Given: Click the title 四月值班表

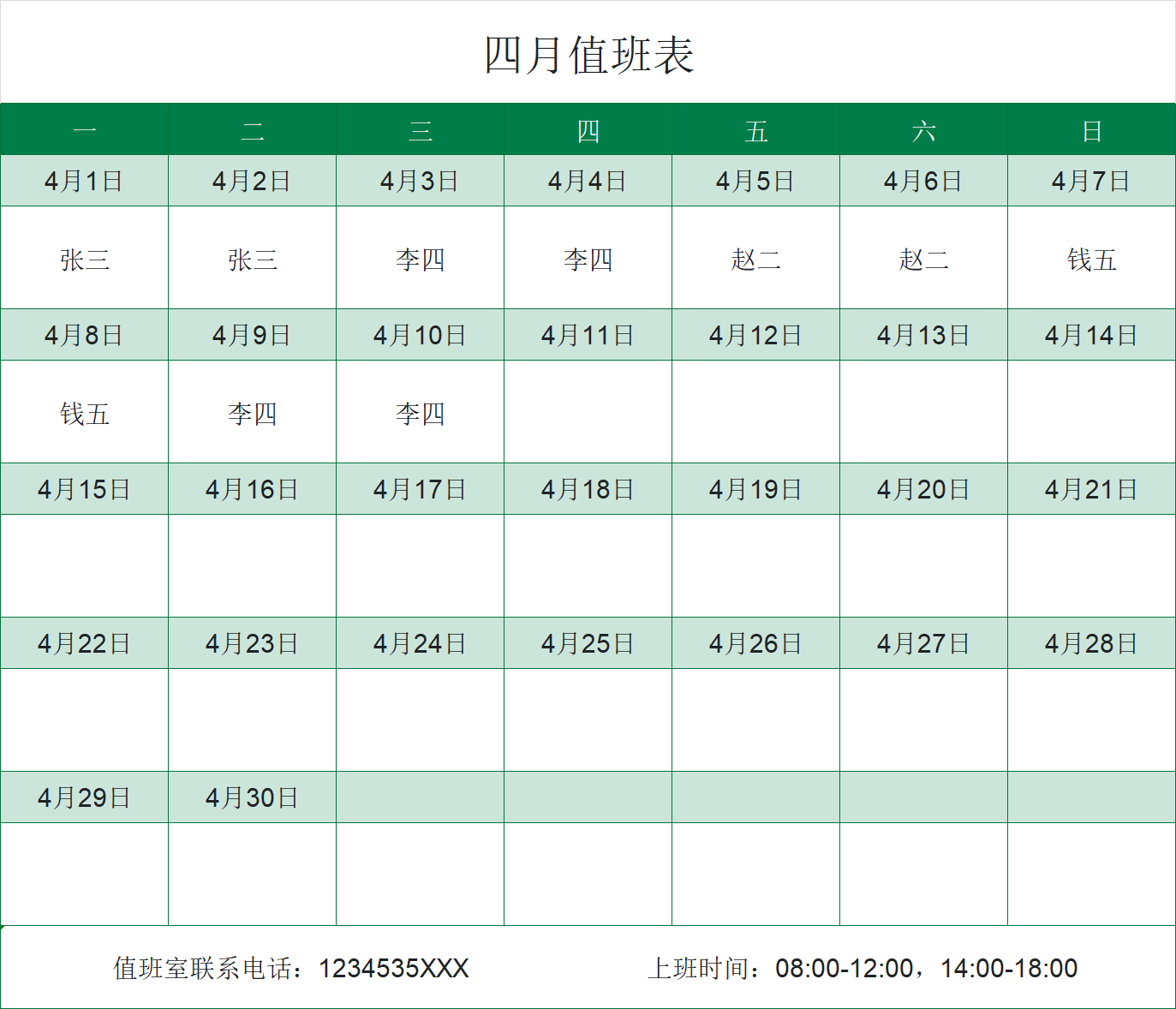Looking at the screenshot, I should pos(588,53).
